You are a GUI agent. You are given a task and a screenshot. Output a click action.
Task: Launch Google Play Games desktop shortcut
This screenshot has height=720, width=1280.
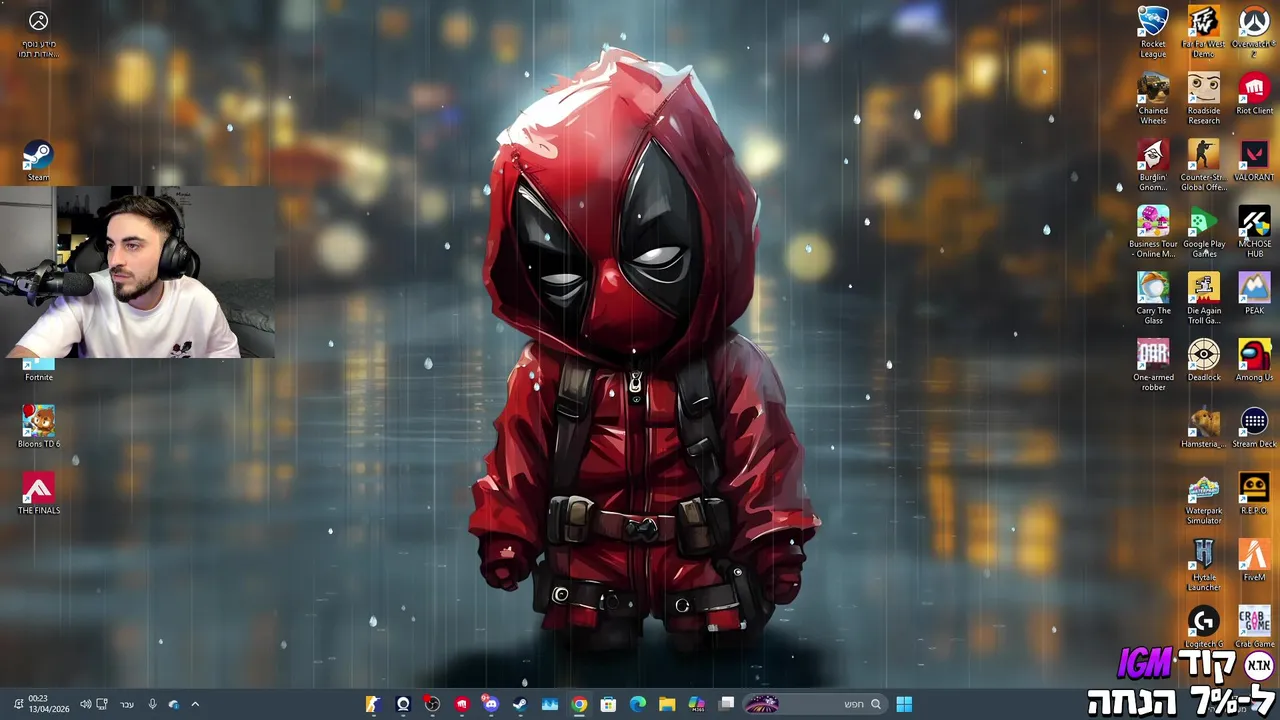[x=1203, y=232]
